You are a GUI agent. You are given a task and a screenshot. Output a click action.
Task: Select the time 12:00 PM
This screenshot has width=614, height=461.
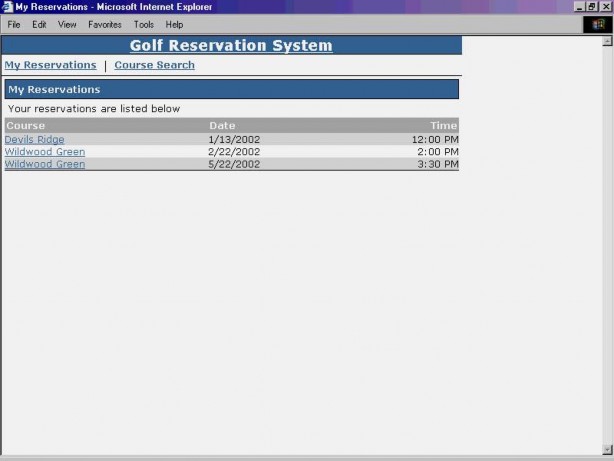click(x=435, y=139)
